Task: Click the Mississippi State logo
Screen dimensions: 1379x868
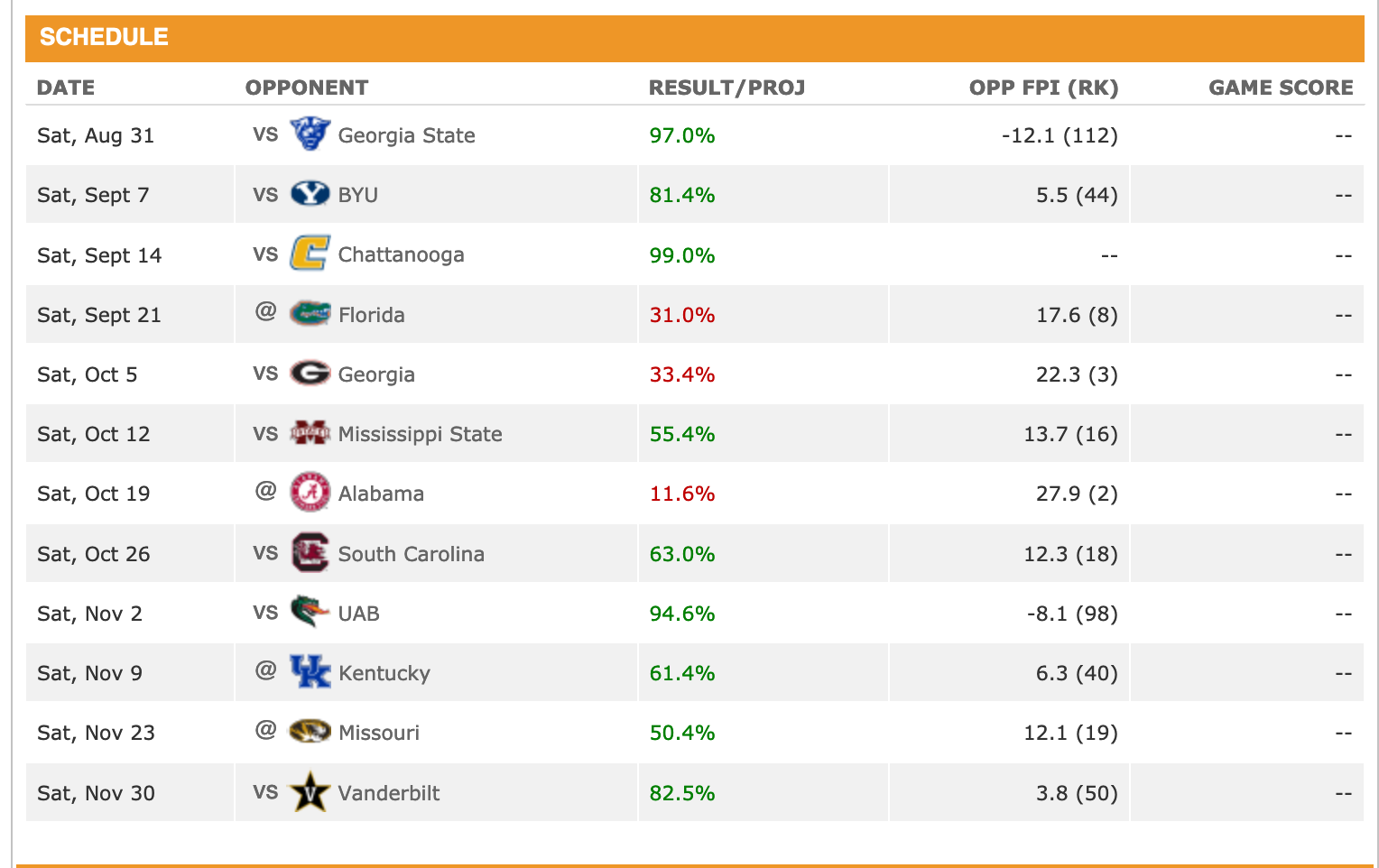Action: (310, 433)
